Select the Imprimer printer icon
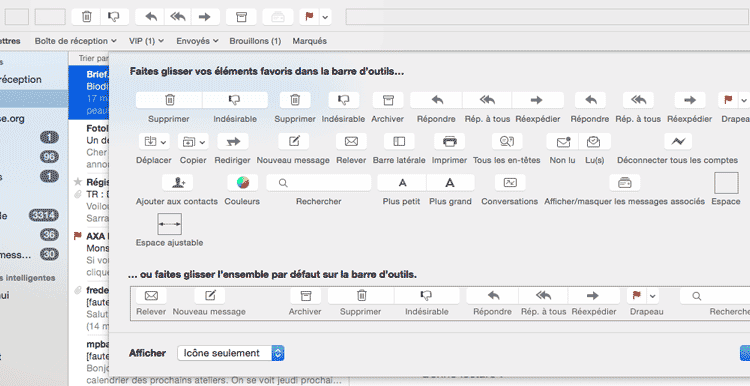This screenshot has width=750, height=386. 450,141
